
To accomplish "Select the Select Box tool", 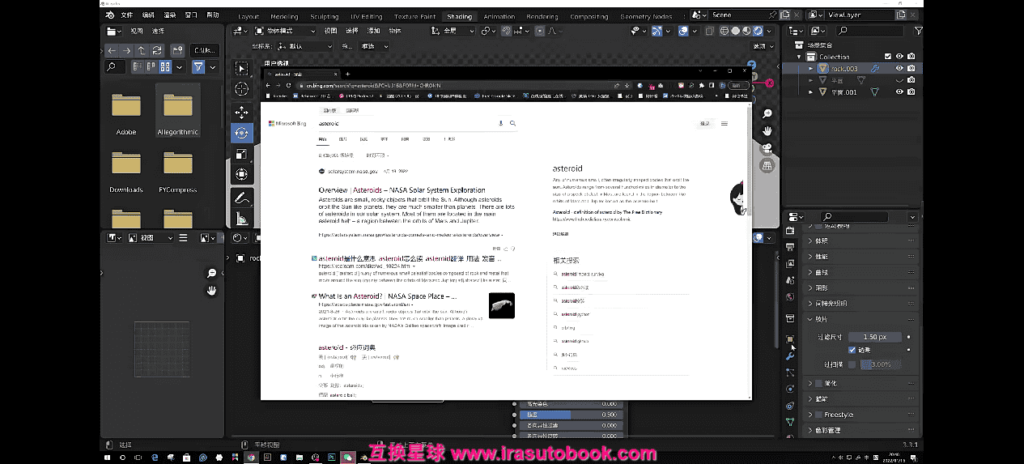I will 242,69.
